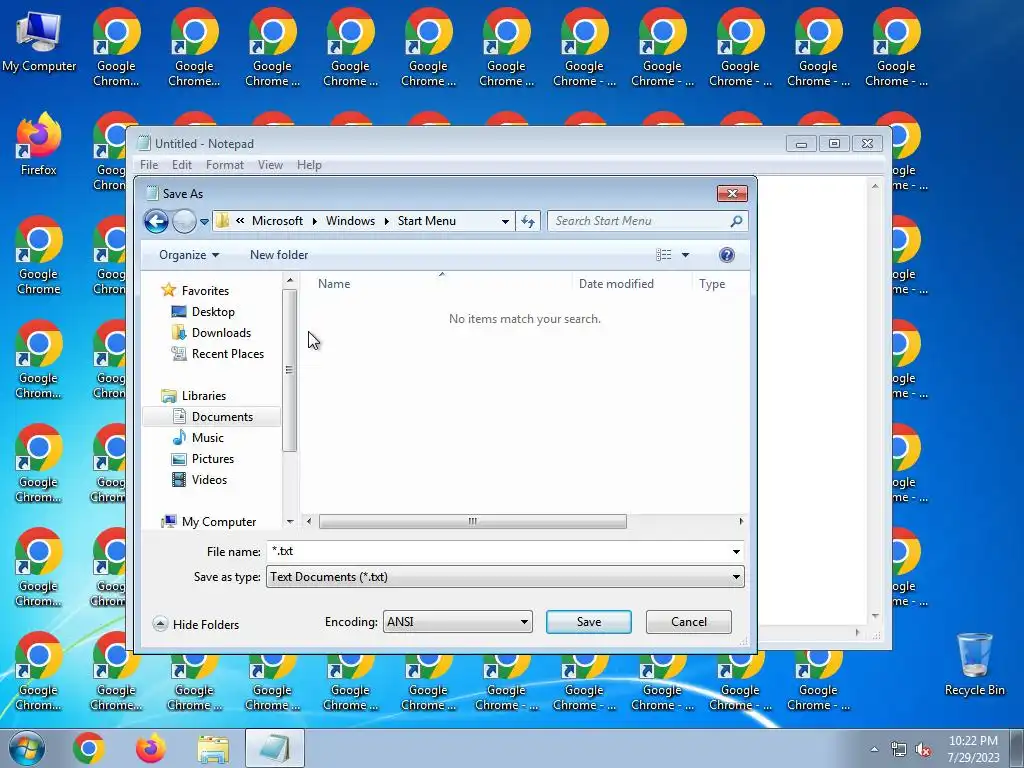Click the change view icon
The height and width of the screenshot is (768, 1024).
tap(664, 255)
